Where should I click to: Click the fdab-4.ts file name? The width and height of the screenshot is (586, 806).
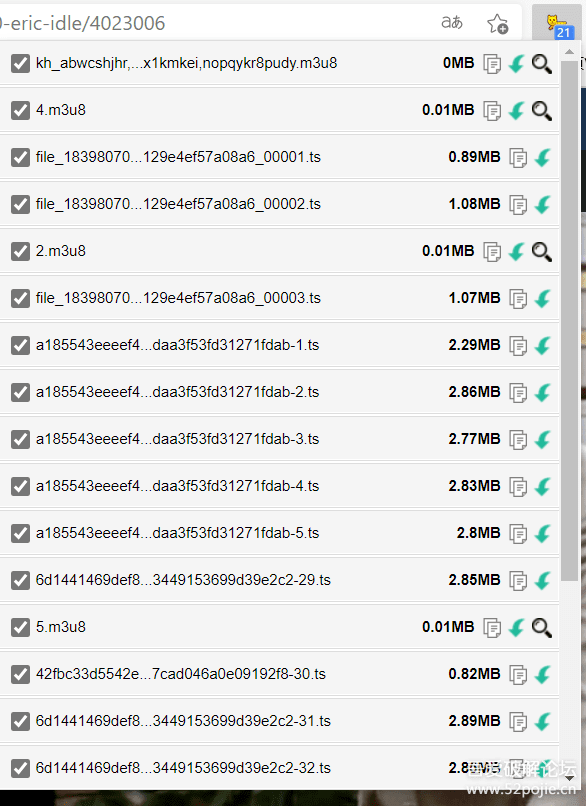177,486
